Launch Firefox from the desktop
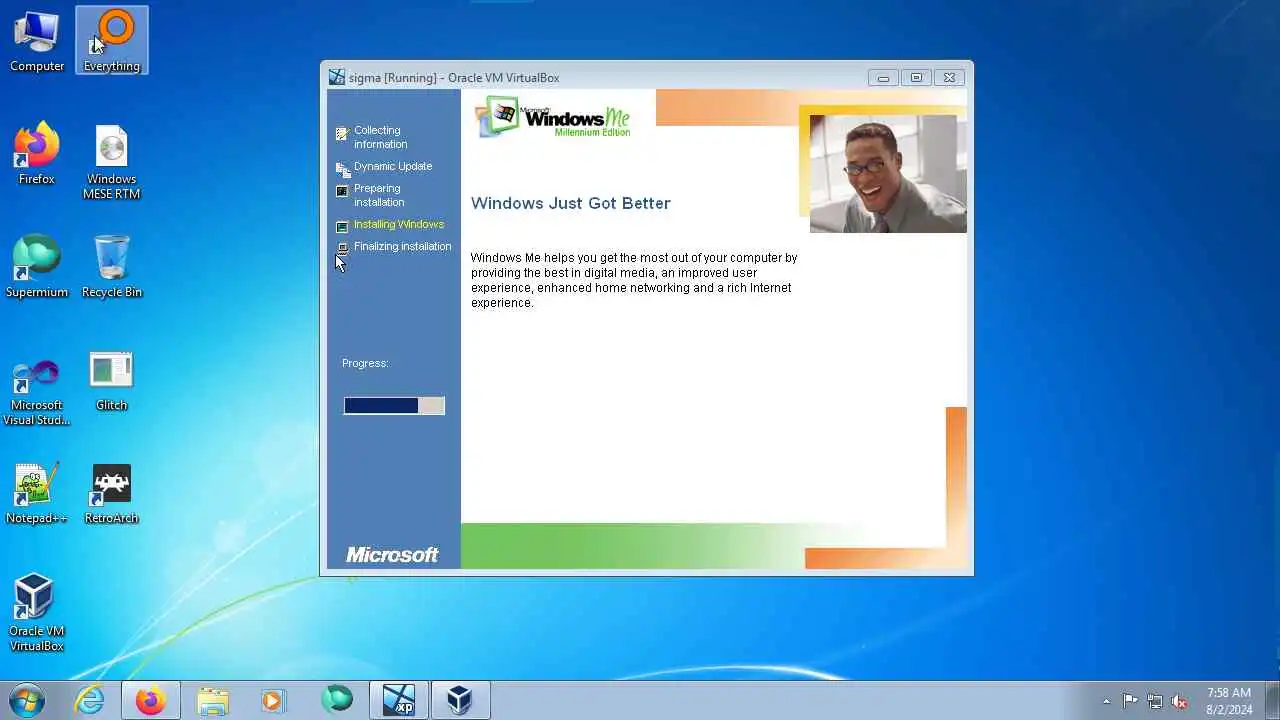Screen dimensions: 1280x720 [x=37, y=154]
